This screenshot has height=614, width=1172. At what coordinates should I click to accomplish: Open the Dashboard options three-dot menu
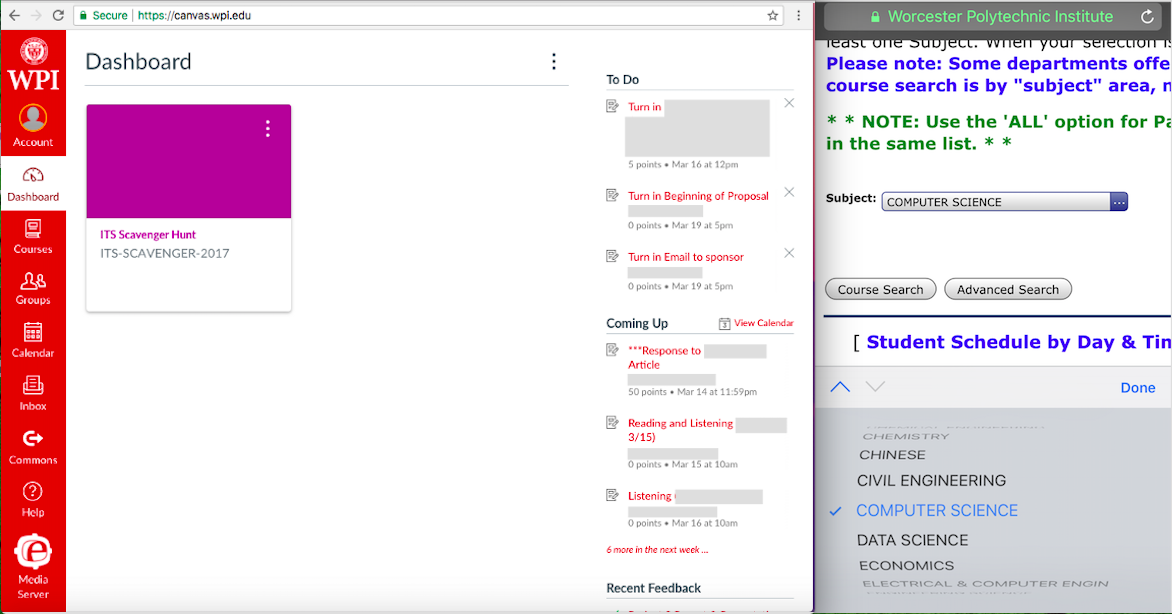[554, 61]
